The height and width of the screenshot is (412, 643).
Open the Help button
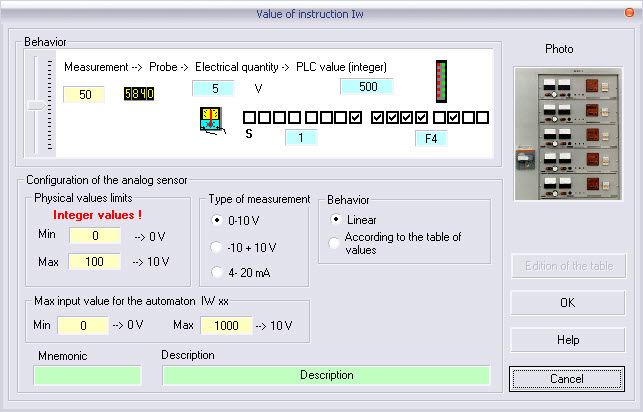tap(568, 340)
